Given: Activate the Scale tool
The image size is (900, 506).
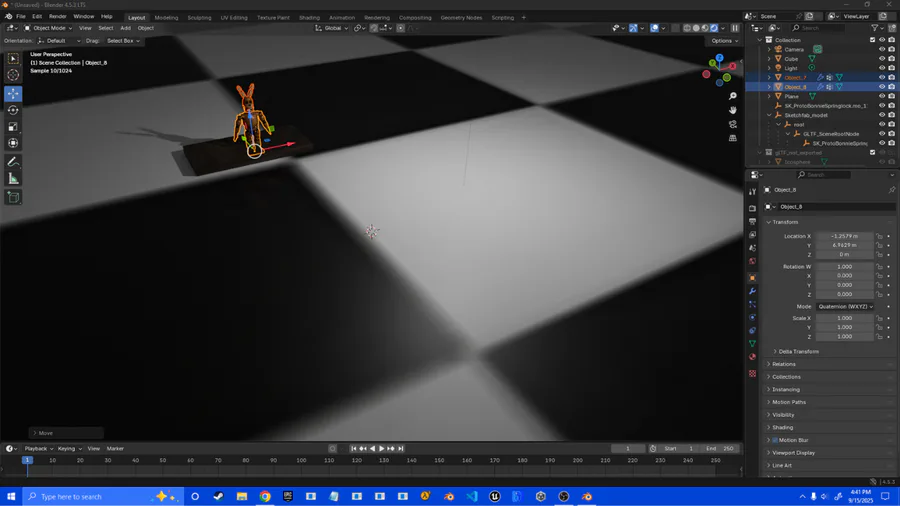Looking at the screenshot, I should coord(13,127).
